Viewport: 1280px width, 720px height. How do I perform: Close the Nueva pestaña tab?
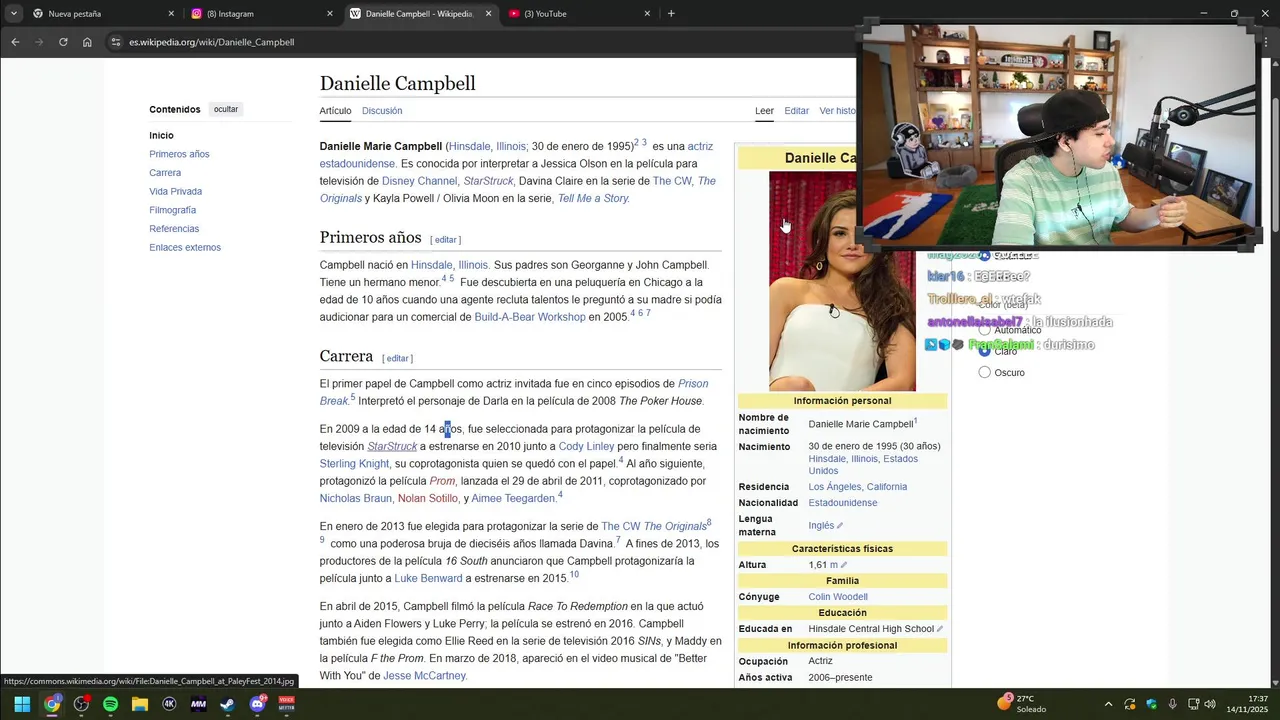point(171,14)
